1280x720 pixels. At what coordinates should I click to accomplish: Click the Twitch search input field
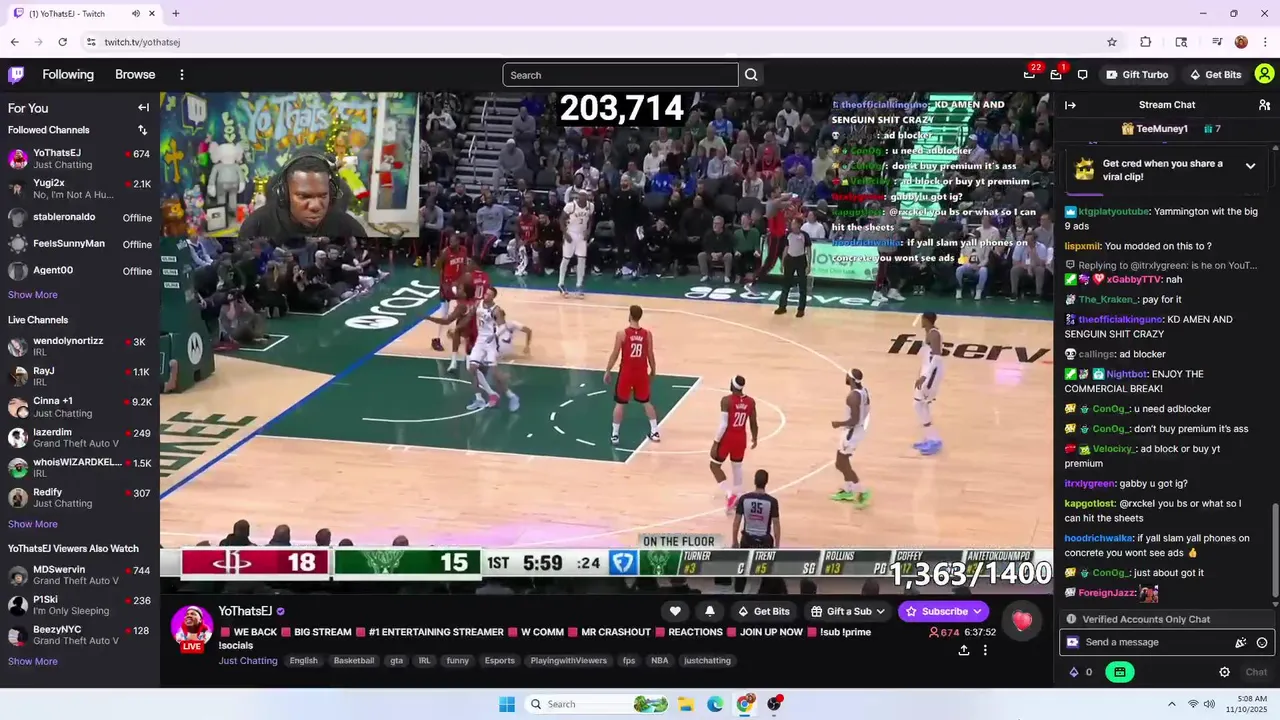click(620, 75)
